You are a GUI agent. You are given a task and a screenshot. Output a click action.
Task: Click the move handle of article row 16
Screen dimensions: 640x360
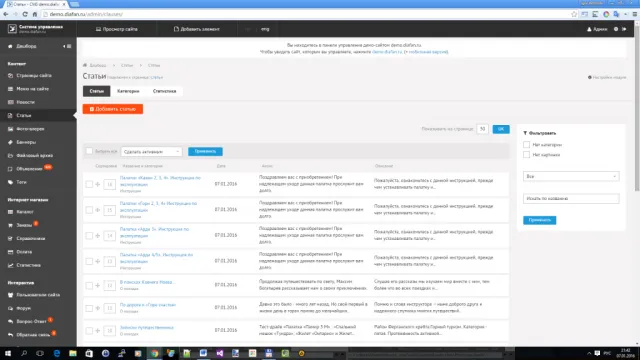point(98,184)
